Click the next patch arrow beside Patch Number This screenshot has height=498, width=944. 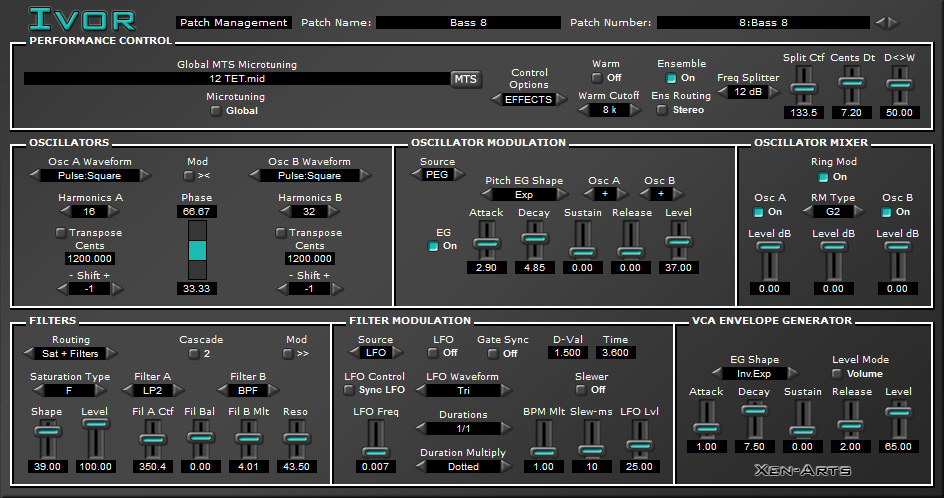pos(893,23)
